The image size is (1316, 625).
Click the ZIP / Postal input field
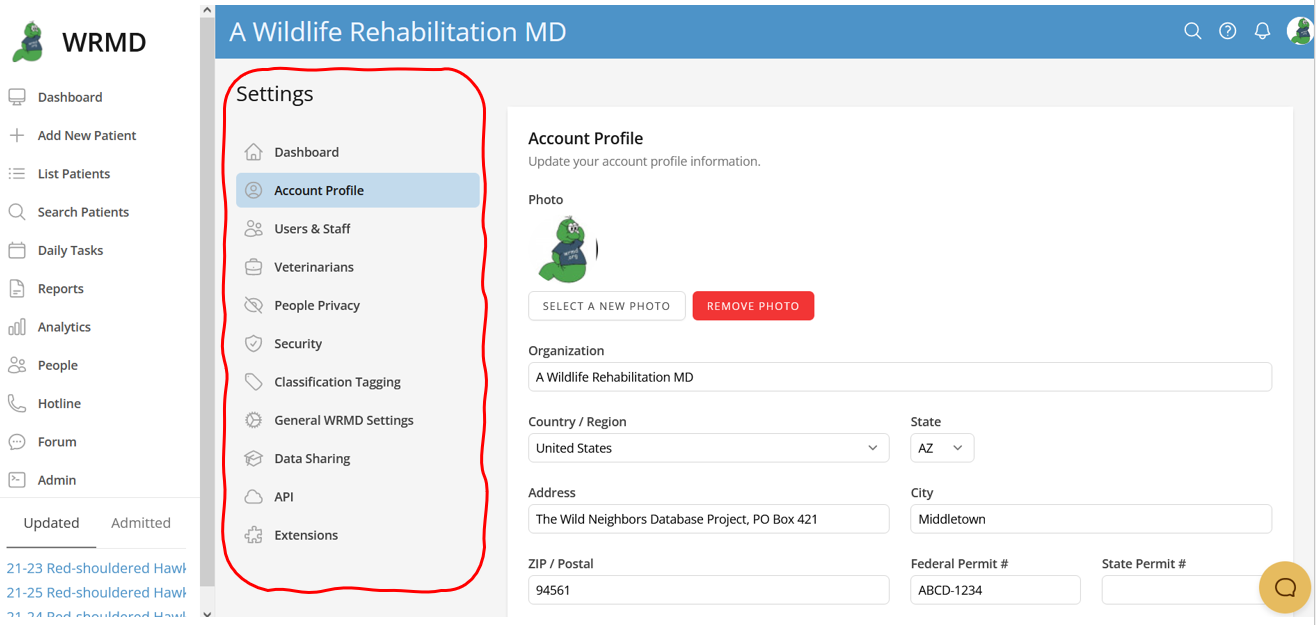[708, 590]
